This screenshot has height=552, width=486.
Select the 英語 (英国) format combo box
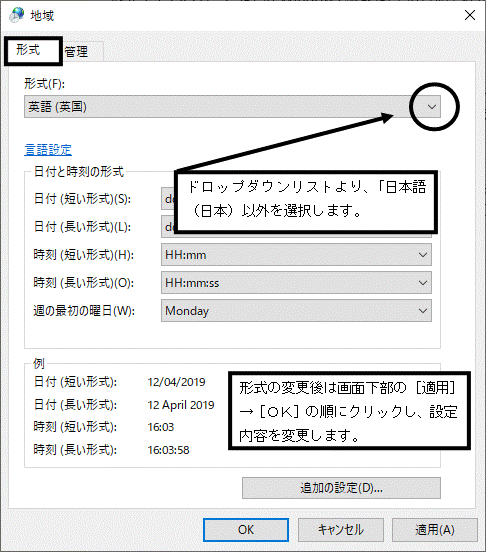pos(232,107)
